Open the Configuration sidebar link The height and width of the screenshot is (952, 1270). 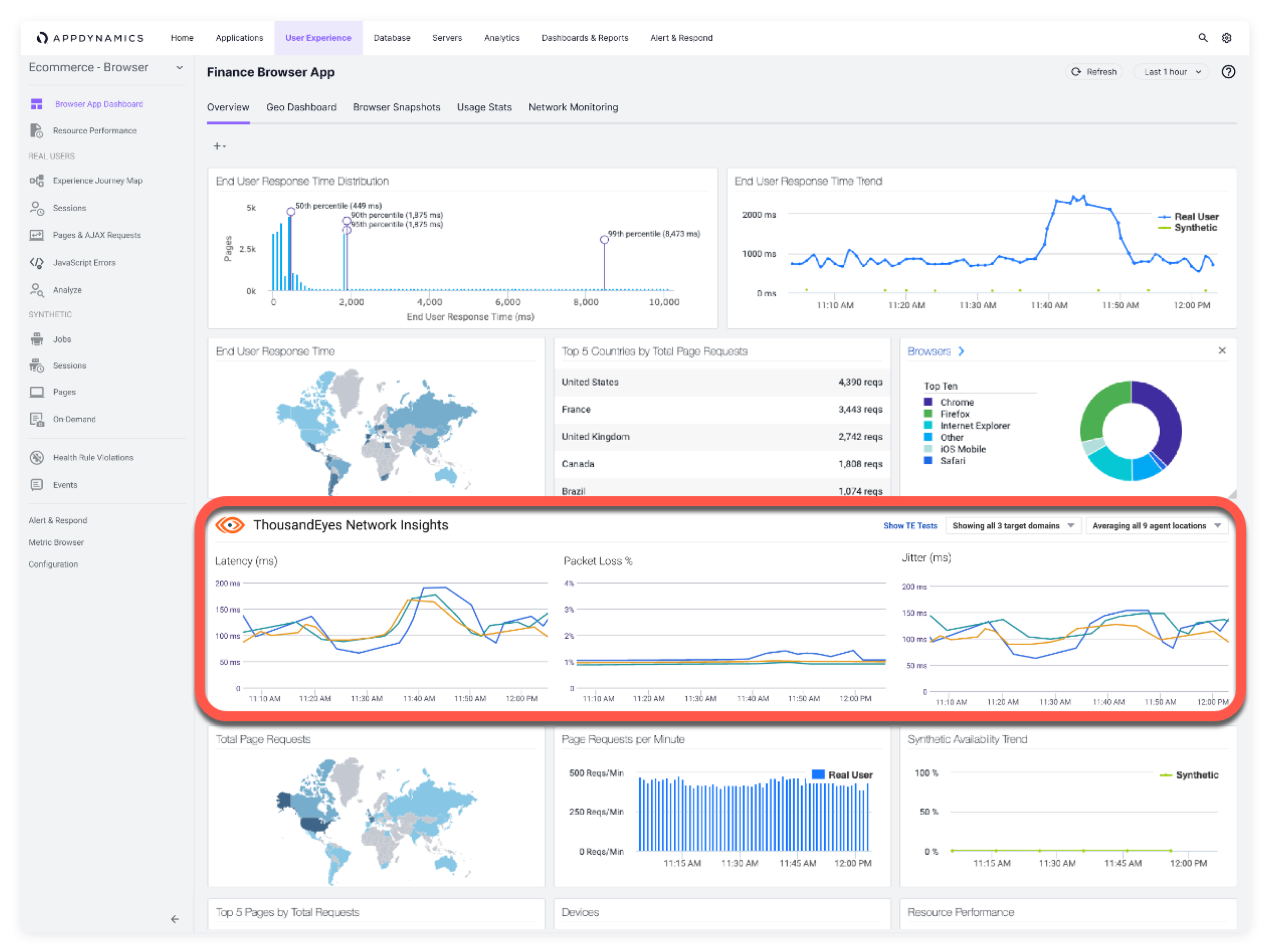point(54,564)
